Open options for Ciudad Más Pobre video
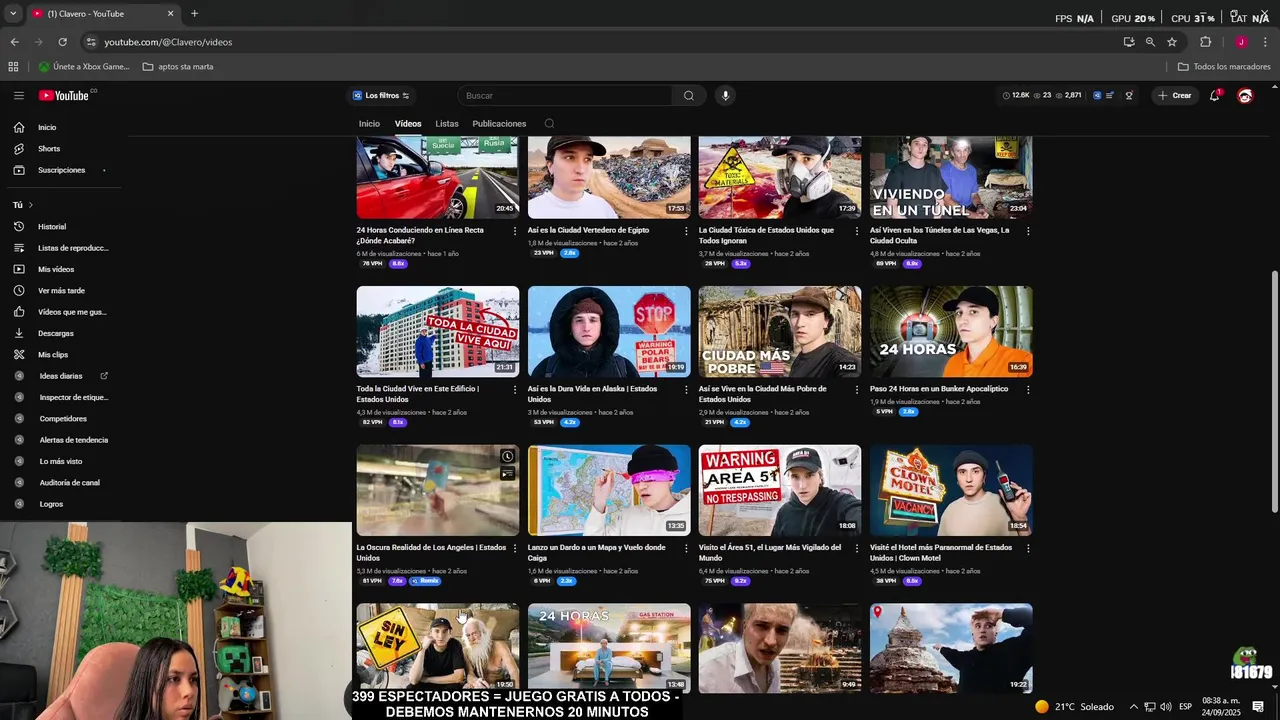The height and width of the screenshot is (720, 1280). (x=857, y=390)
